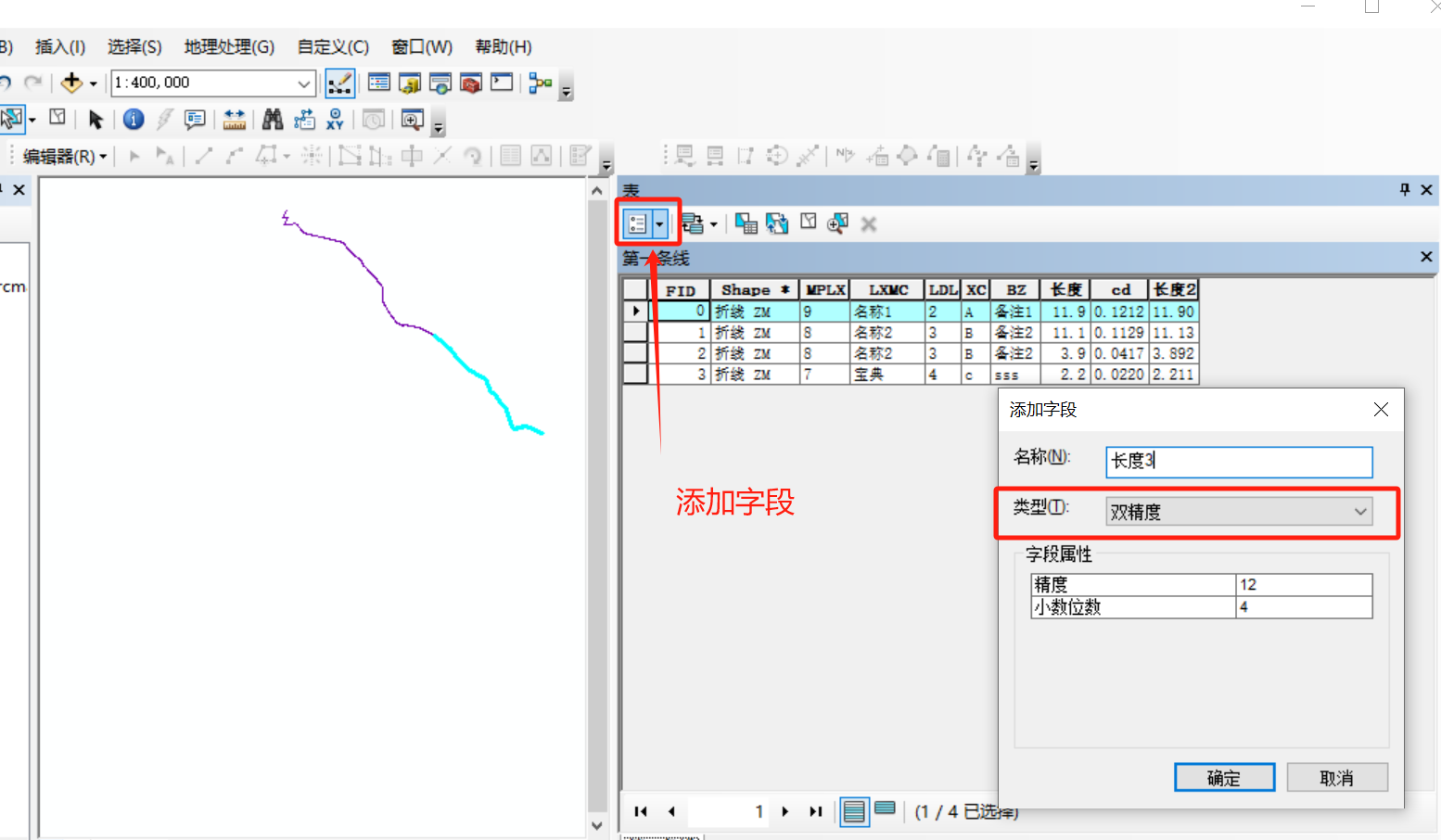Image resolution: width=1441 pixels, height=840 pixels.
Task: Click the 取消 Cancel button
Action: pyautogui.click(x=1336, y=778)
